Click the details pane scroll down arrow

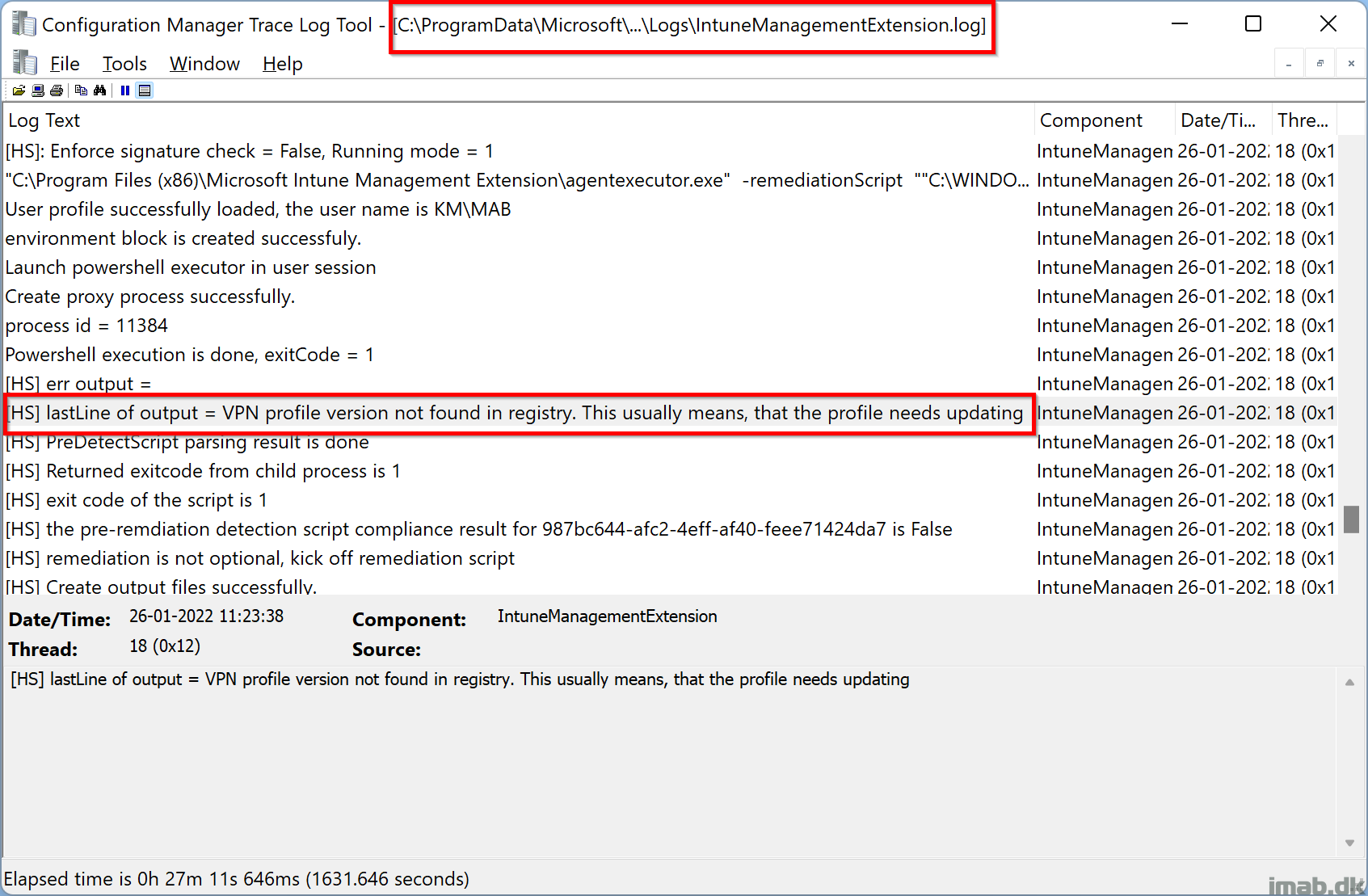(x=1349, y=843)
